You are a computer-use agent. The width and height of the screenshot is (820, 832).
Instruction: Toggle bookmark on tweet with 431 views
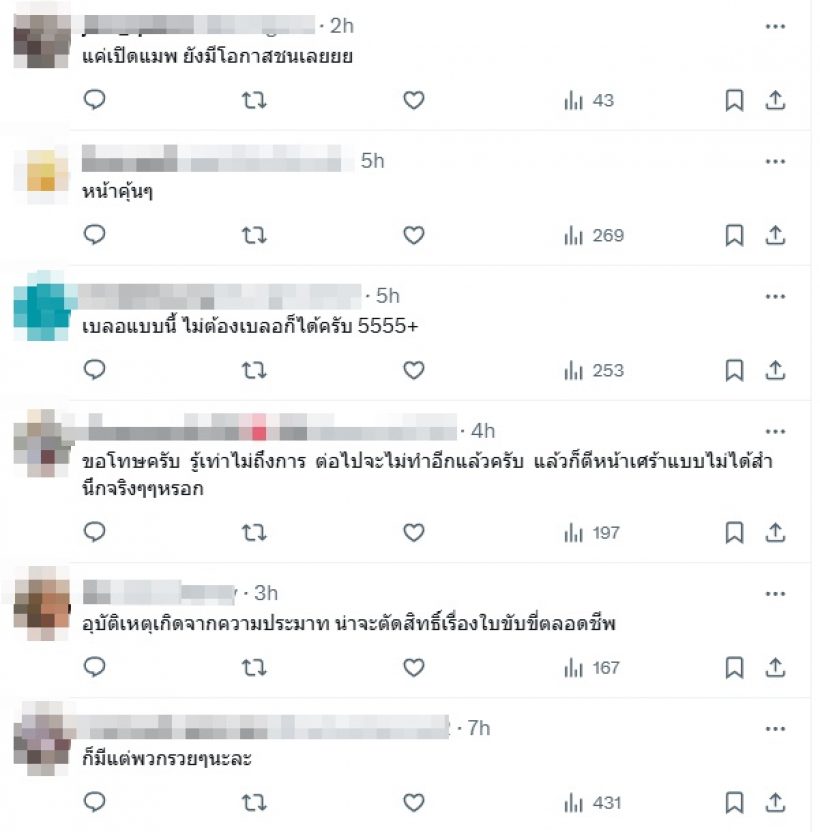(x=734, y=802)
